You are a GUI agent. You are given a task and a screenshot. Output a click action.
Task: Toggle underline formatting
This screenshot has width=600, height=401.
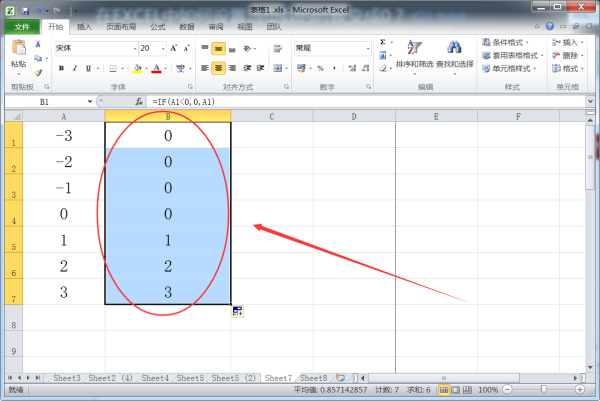[89, 68]
